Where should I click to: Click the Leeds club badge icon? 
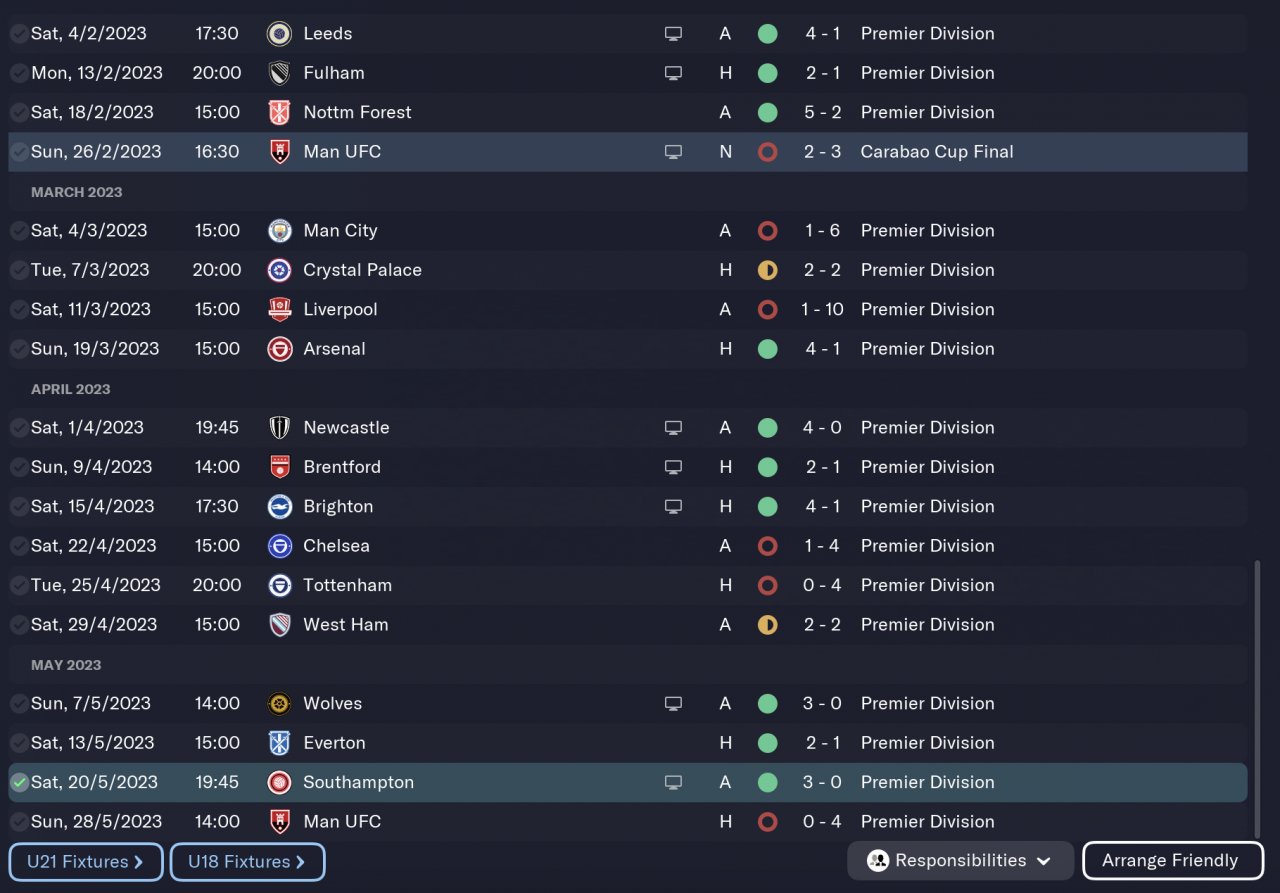279,33
